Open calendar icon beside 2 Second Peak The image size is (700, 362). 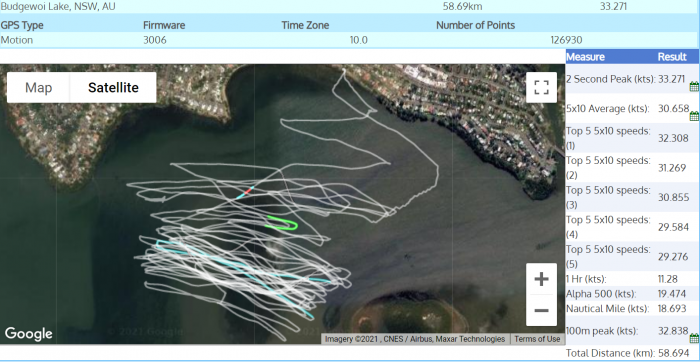(x=694, y=87)
